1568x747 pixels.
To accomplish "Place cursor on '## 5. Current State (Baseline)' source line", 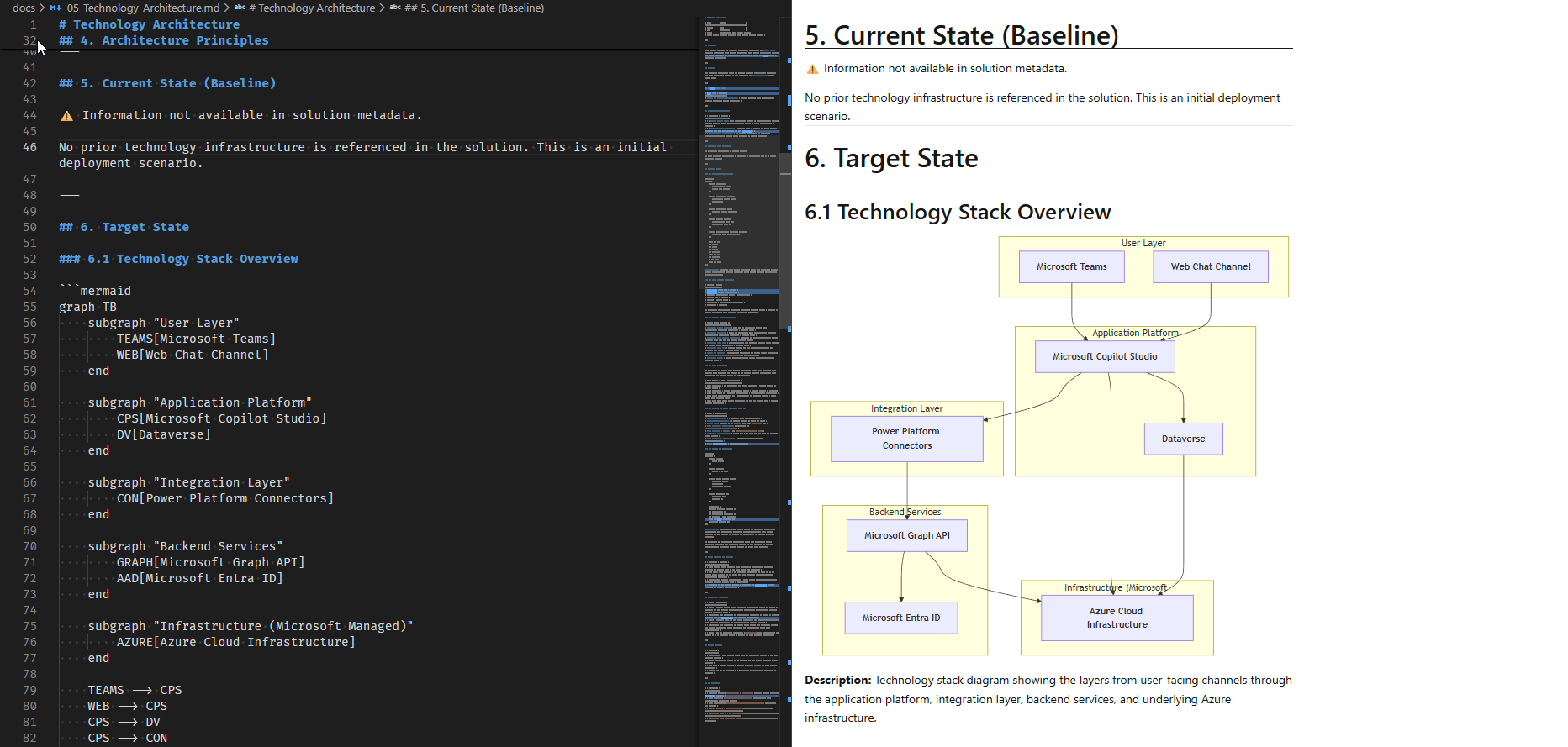I will (x=167, y=83).
